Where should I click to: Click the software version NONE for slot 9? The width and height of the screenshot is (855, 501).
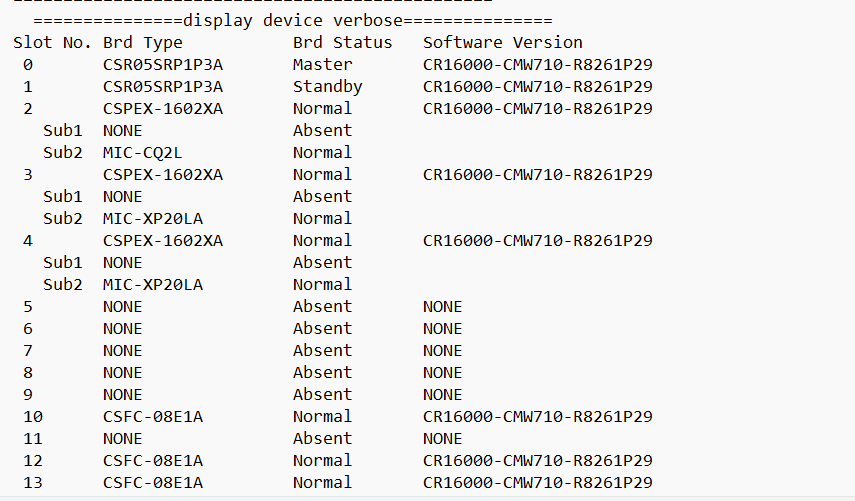pyautogui.click(x=442, y=394)
